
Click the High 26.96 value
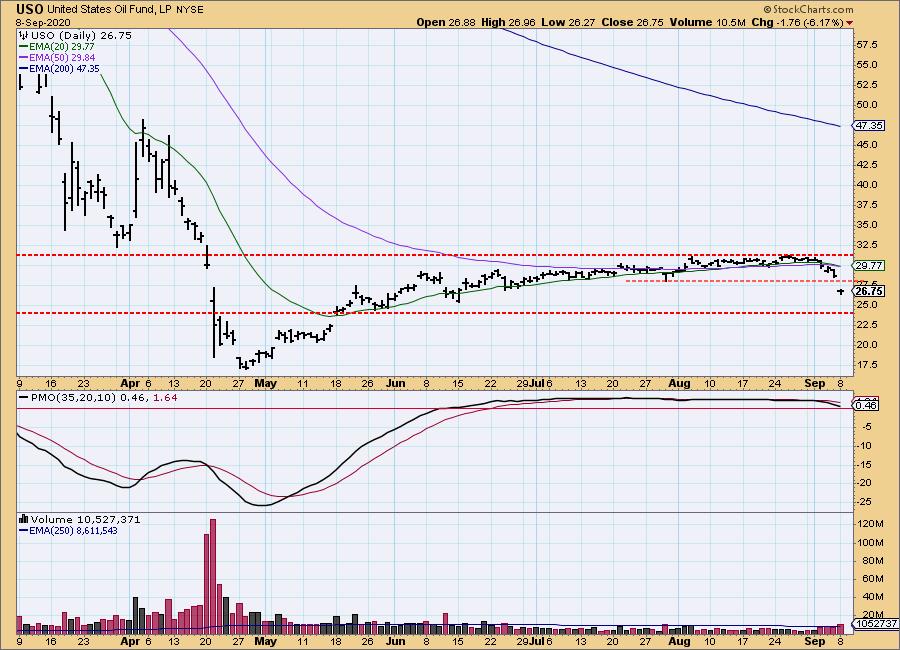(508, 22)
